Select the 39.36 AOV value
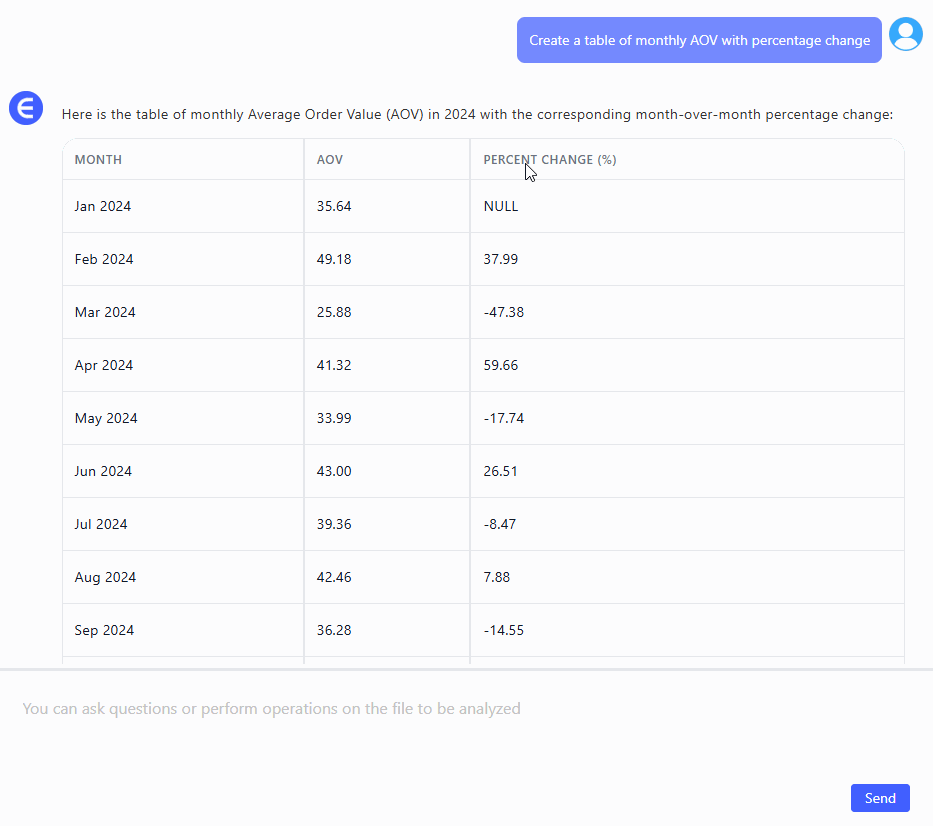 coord(334,525)
